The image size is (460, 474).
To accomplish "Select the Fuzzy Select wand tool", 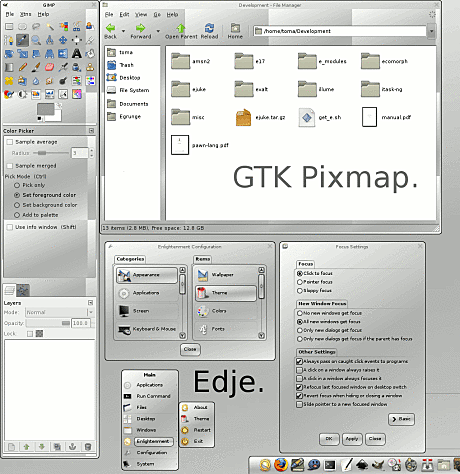I will tap(50, 26).
